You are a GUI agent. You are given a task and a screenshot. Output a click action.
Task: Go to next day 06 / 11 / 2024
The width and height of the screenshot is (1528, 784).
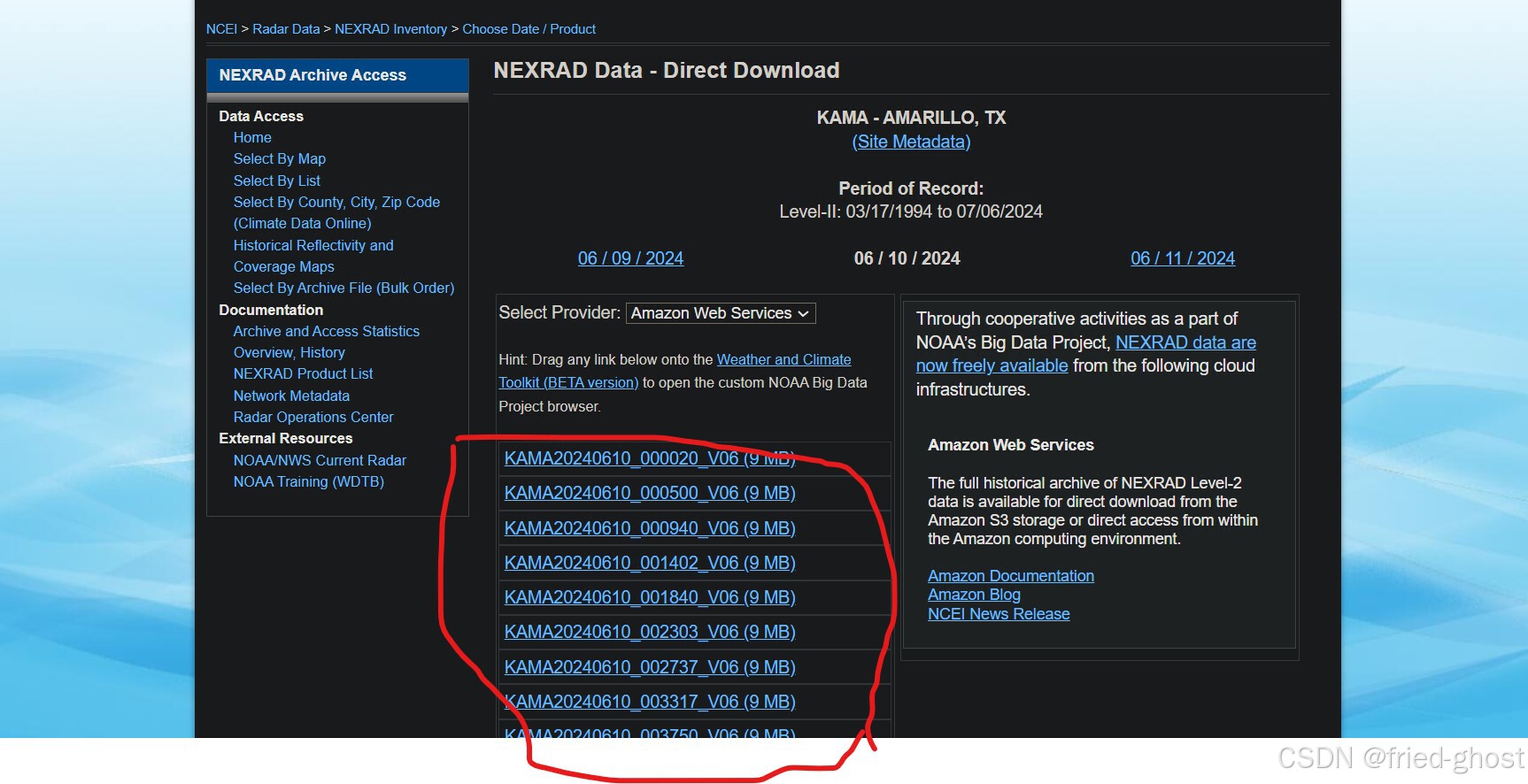click(x=1183, y=258)
